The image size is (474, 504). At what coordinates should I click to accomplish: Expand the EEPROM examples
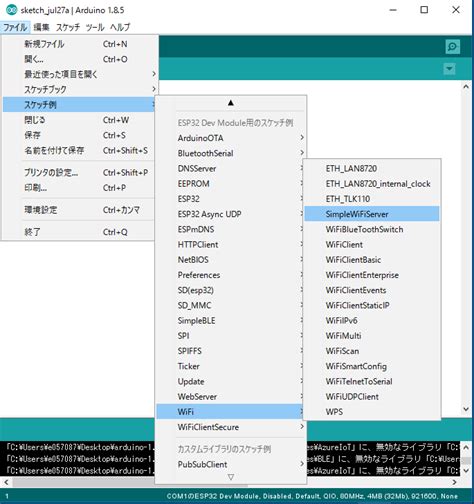point(230,184)
